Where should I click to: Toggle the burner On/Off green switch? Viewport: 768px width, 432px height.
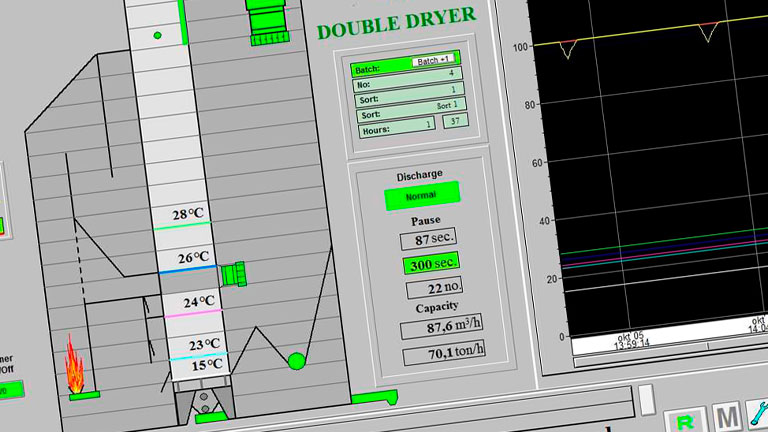[9, 389]
